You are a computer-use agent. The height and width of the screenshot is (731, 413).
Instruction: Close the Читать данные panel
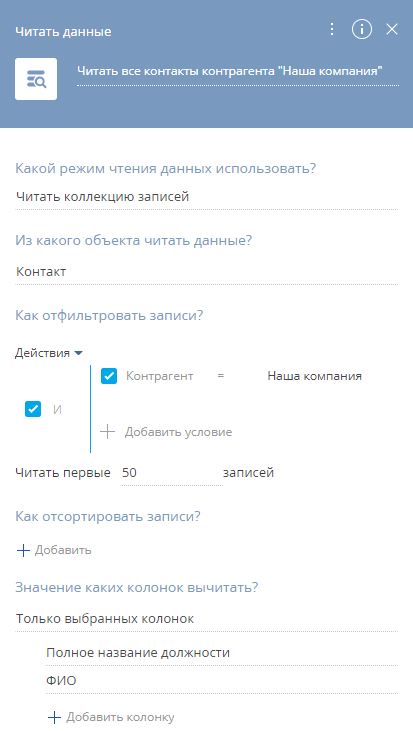click(x=392, y=29)
